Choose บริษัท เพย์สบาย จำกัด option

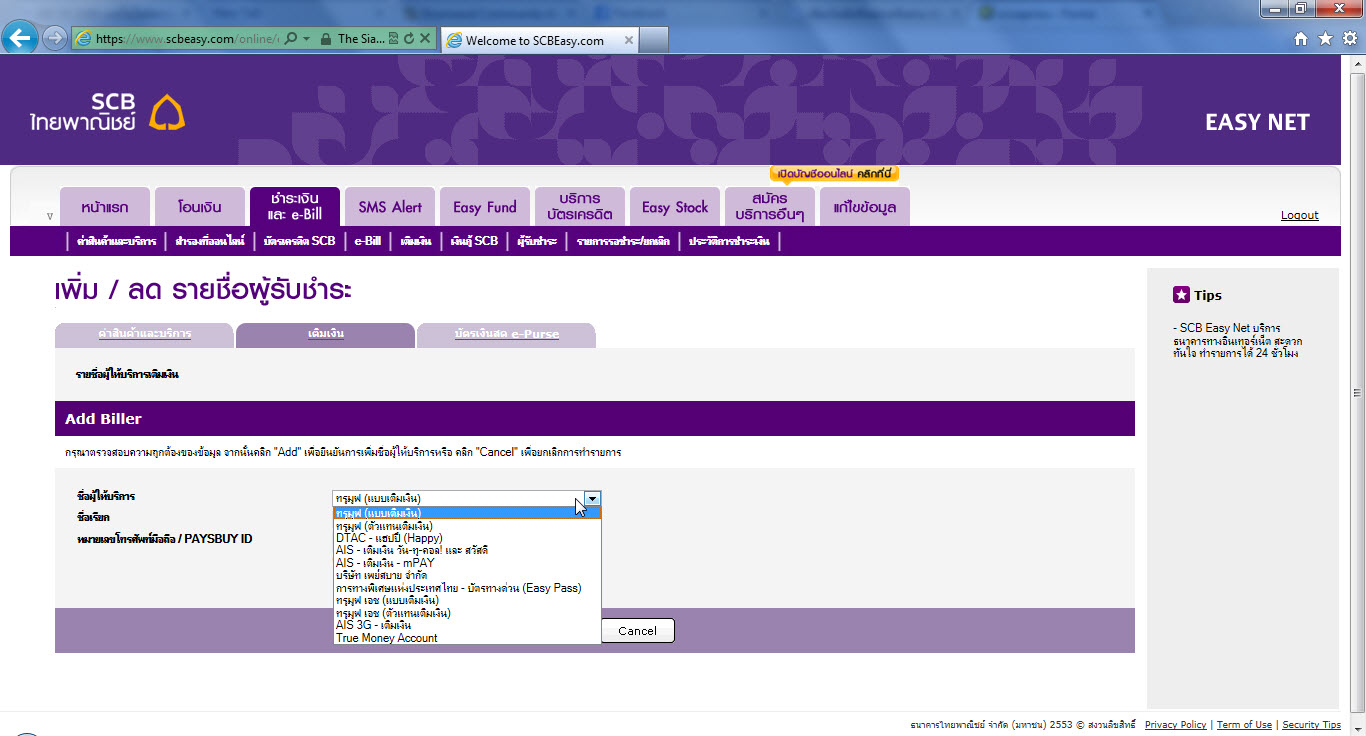pyautogui.click(x=467, y=575)
